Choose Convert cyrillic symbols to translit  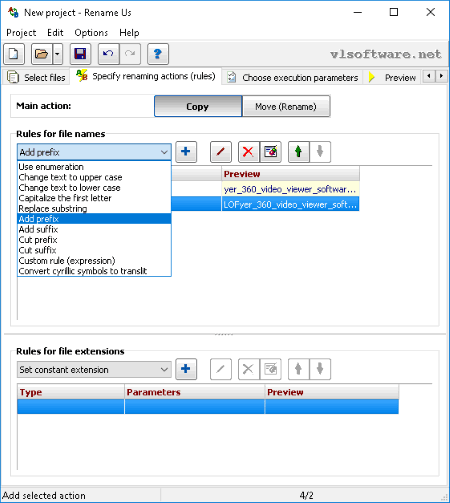tap(94, 271)
